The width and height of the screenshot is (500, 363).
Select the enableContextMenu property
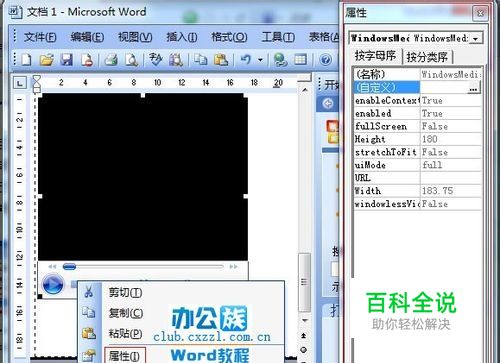(387, 100)
